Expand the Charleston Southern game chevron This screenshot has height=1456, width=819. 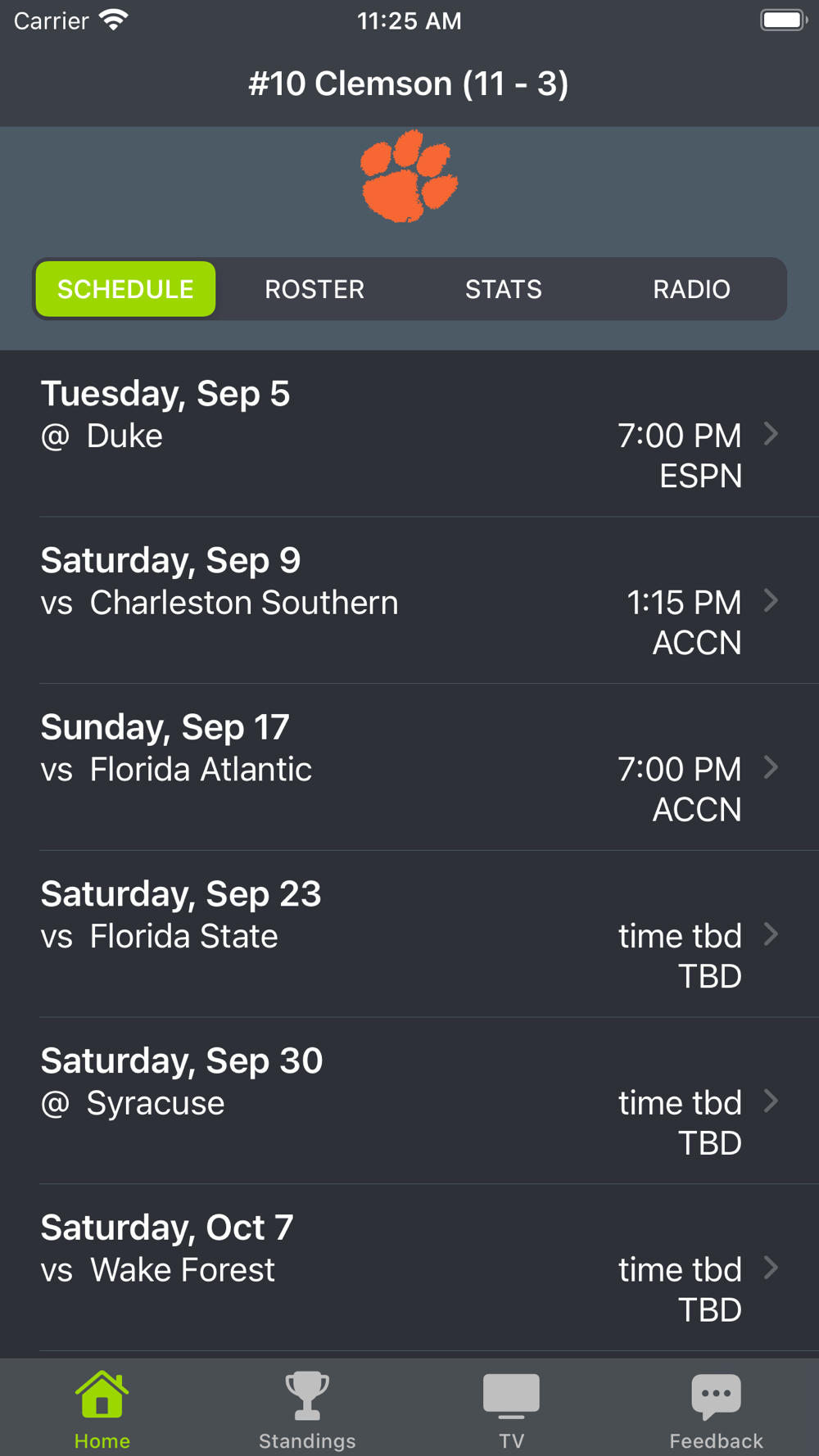tap(771, 601)
